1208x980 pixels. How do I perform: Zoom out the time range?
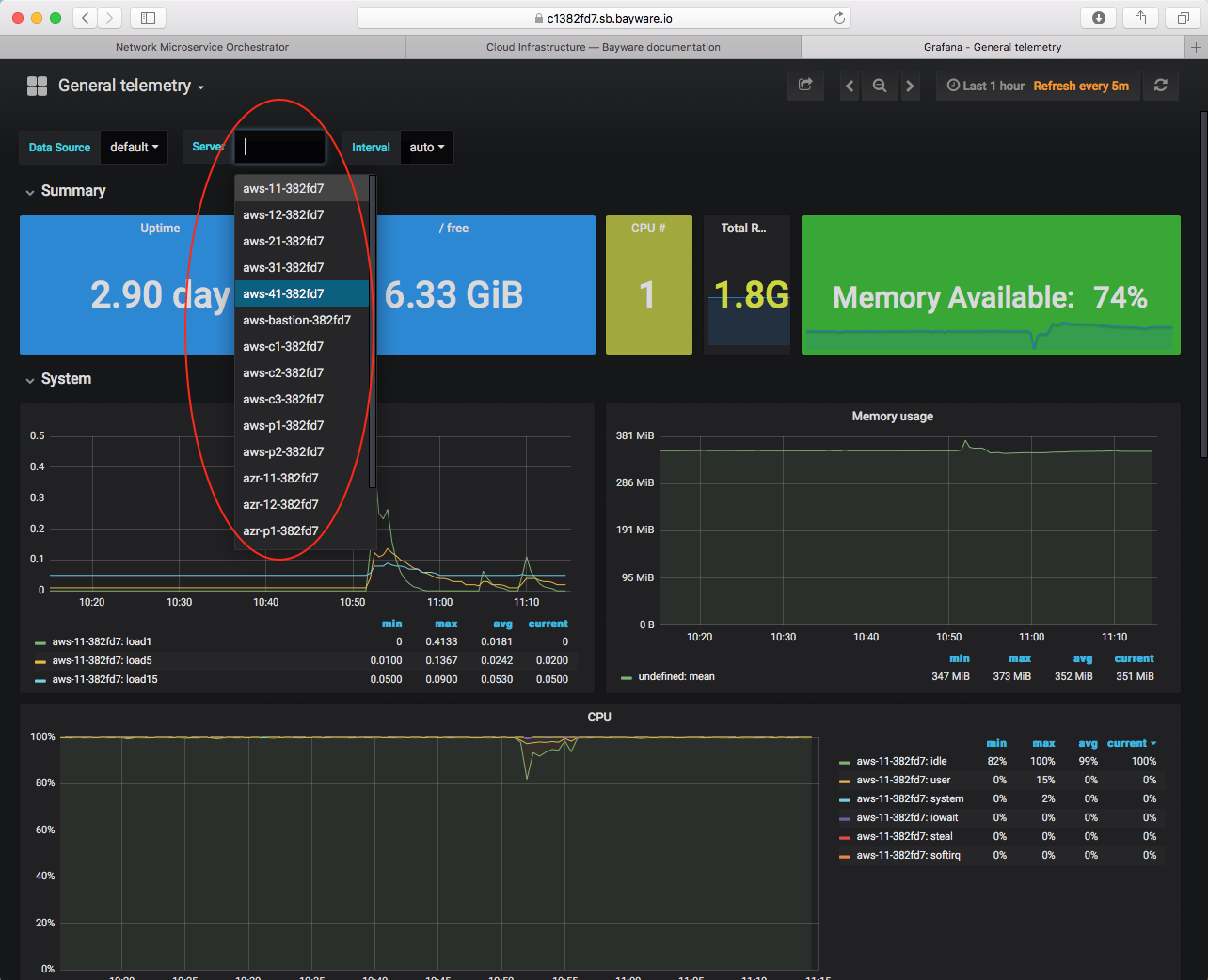pyautogui.click(x=880, y=86)
